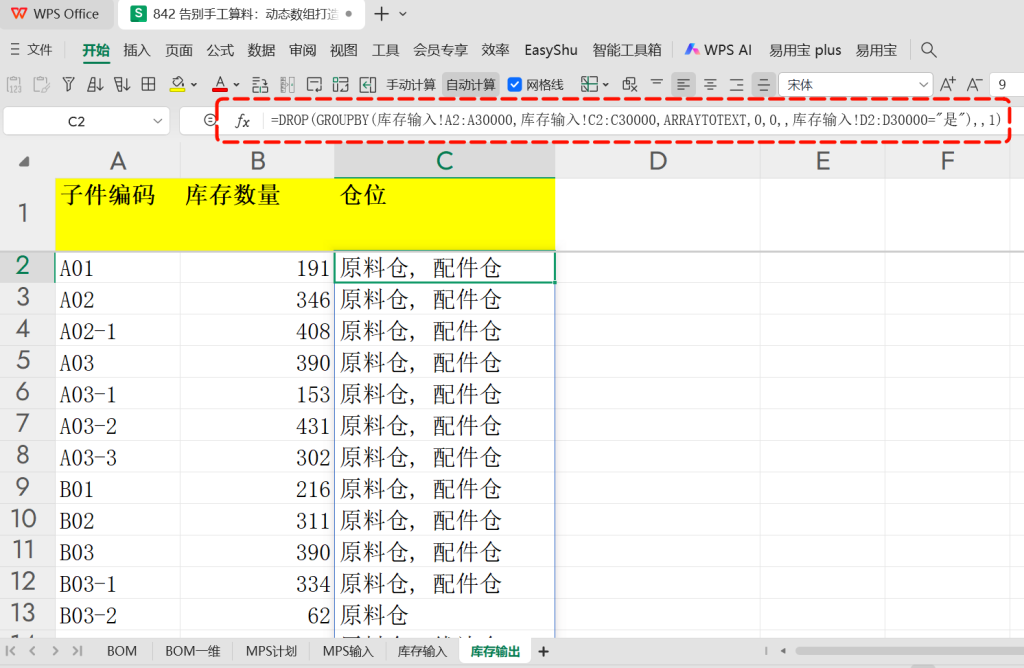Open the 宋体 font name dropdown

tap(923, 85)
